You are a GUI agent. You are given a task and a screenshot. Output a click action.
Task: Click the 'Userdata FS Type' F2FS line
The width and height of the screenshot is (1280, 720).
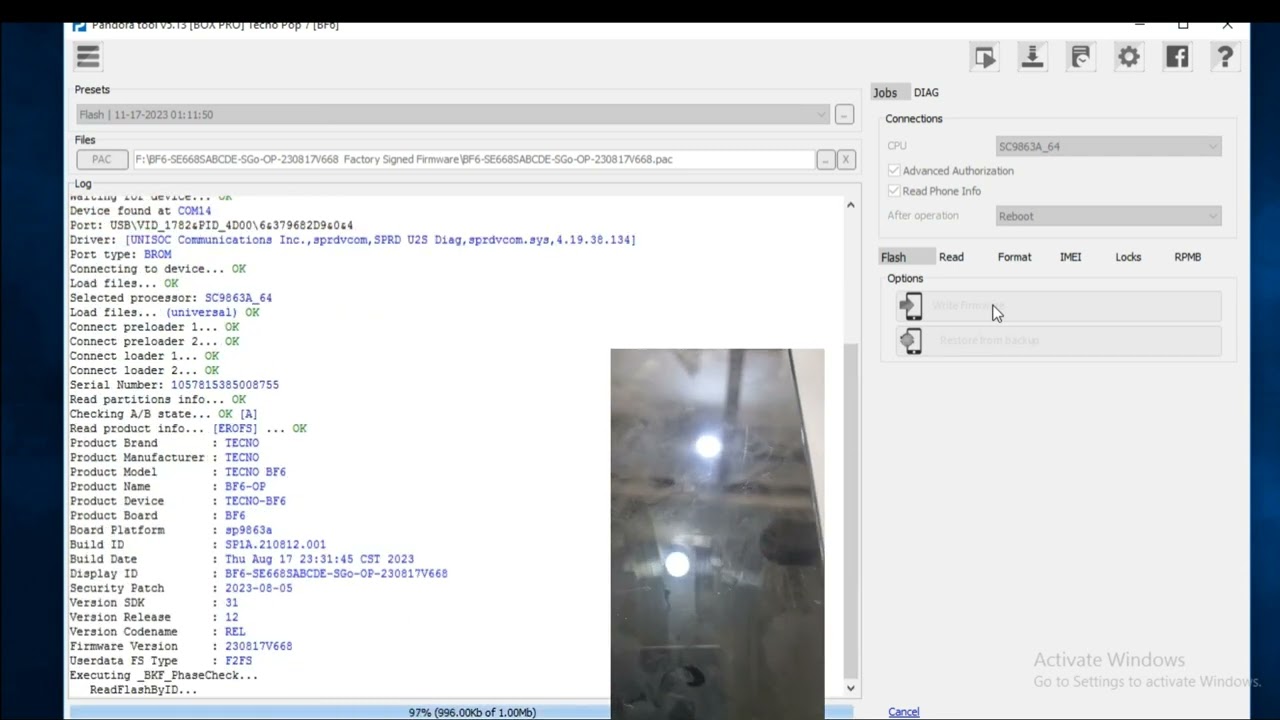click(x=160, y=661)
